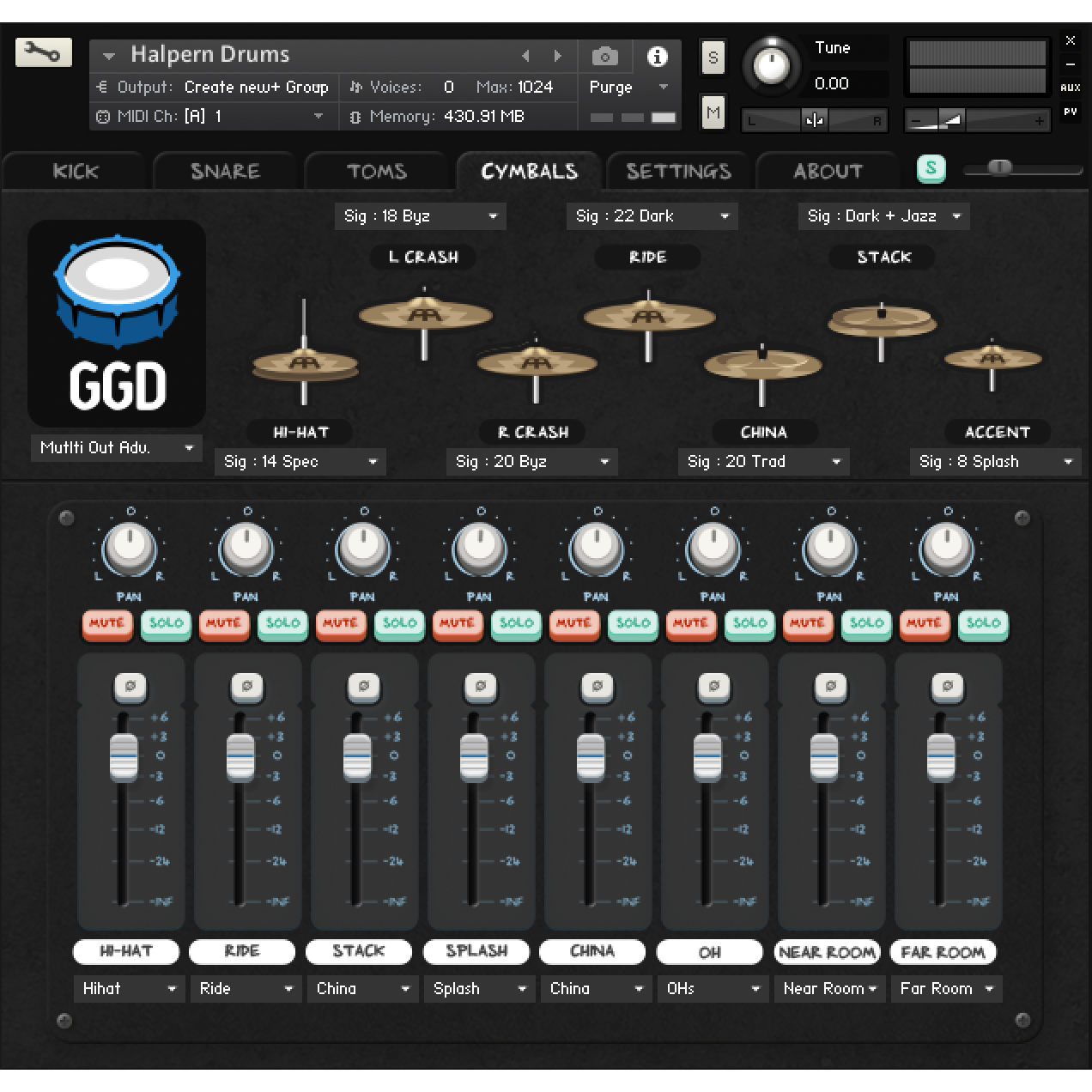Screen dimensions: 1092x1092
Task: Click the OH channel volume fader
Action: click(x=707, y=757)
